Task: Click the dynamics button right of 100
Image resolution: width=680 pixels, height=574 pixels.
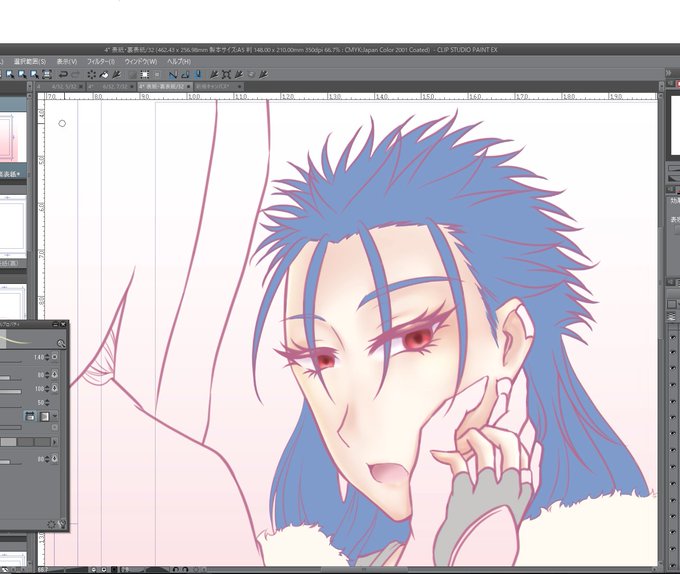Action: tap(55, 388)
